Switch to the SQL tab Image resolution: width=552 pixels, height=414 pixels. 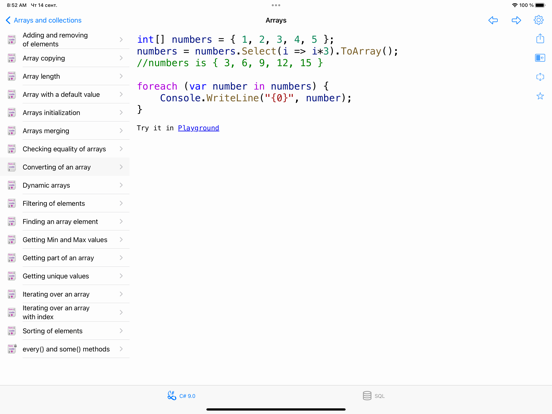[374, 396]
